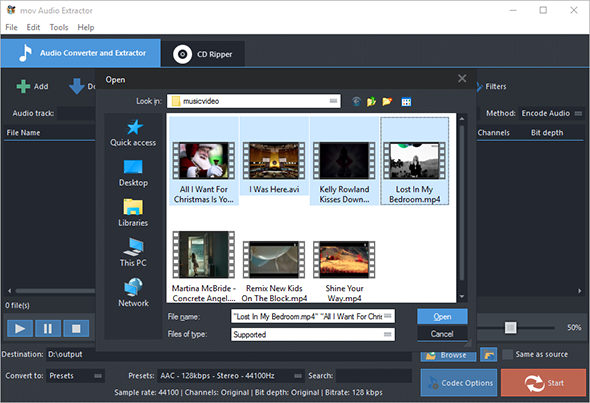Select Network in the places bar
This screenshot has height=403, width=590.
coord(133,293)
